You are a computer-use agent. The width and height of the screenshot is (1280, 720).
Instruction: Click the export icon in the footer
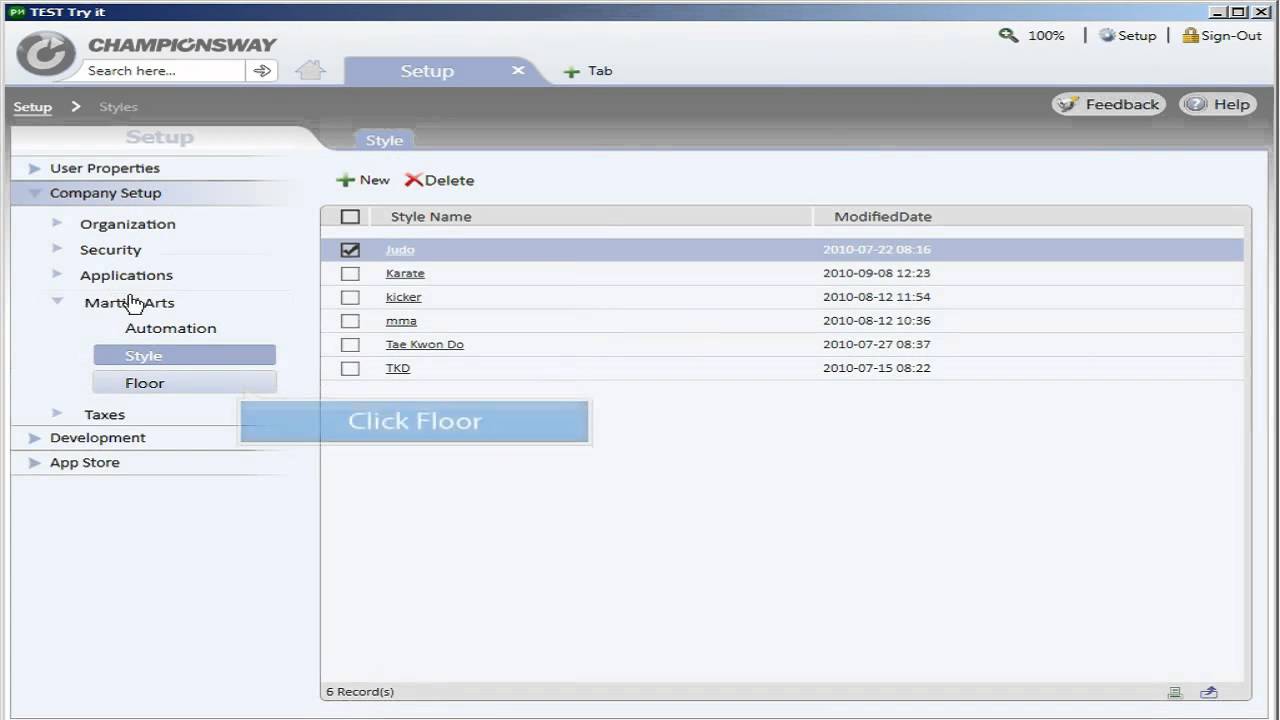(x=1209, y=692)
